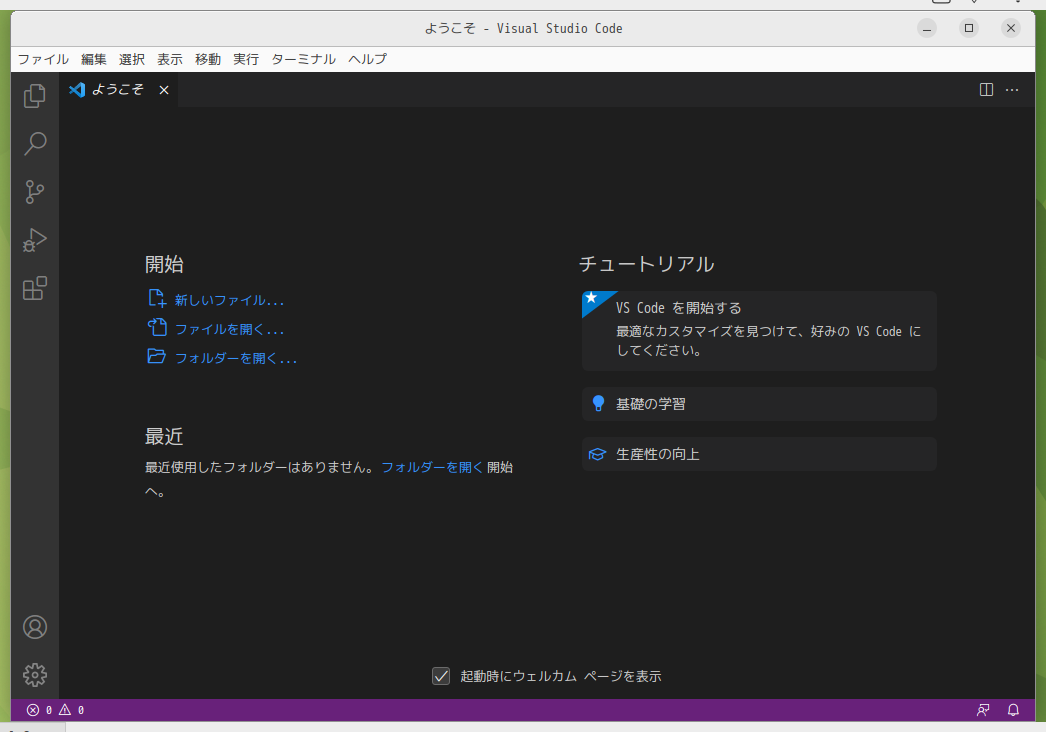Open the Extensions view
Viewport: 1046px width, 732px height.
pyautogui.click(x=35, y=288)
